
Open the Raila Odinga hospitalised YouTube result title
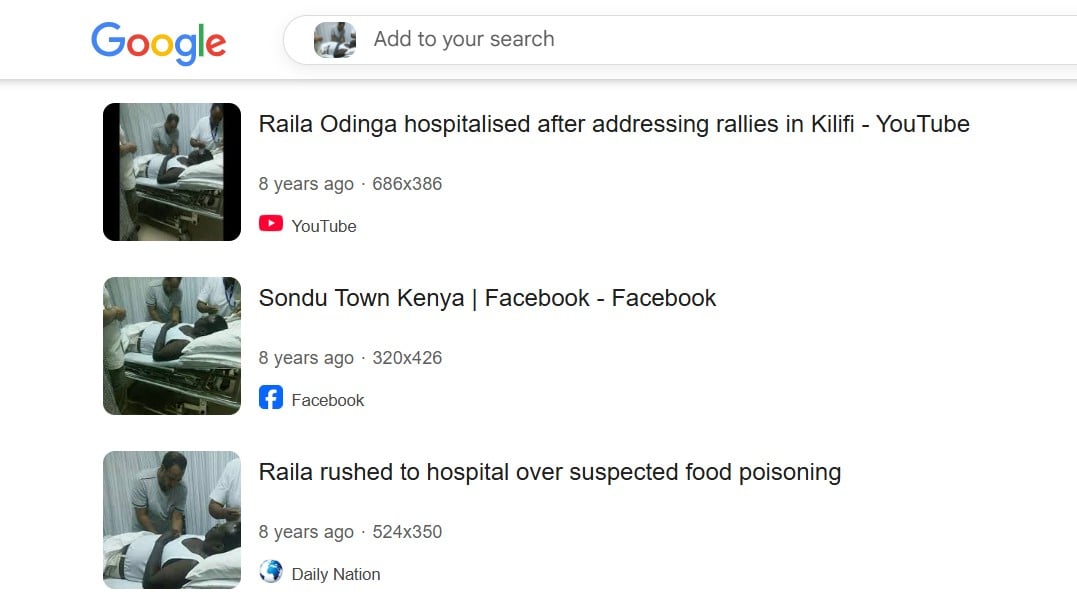(614, 124)
